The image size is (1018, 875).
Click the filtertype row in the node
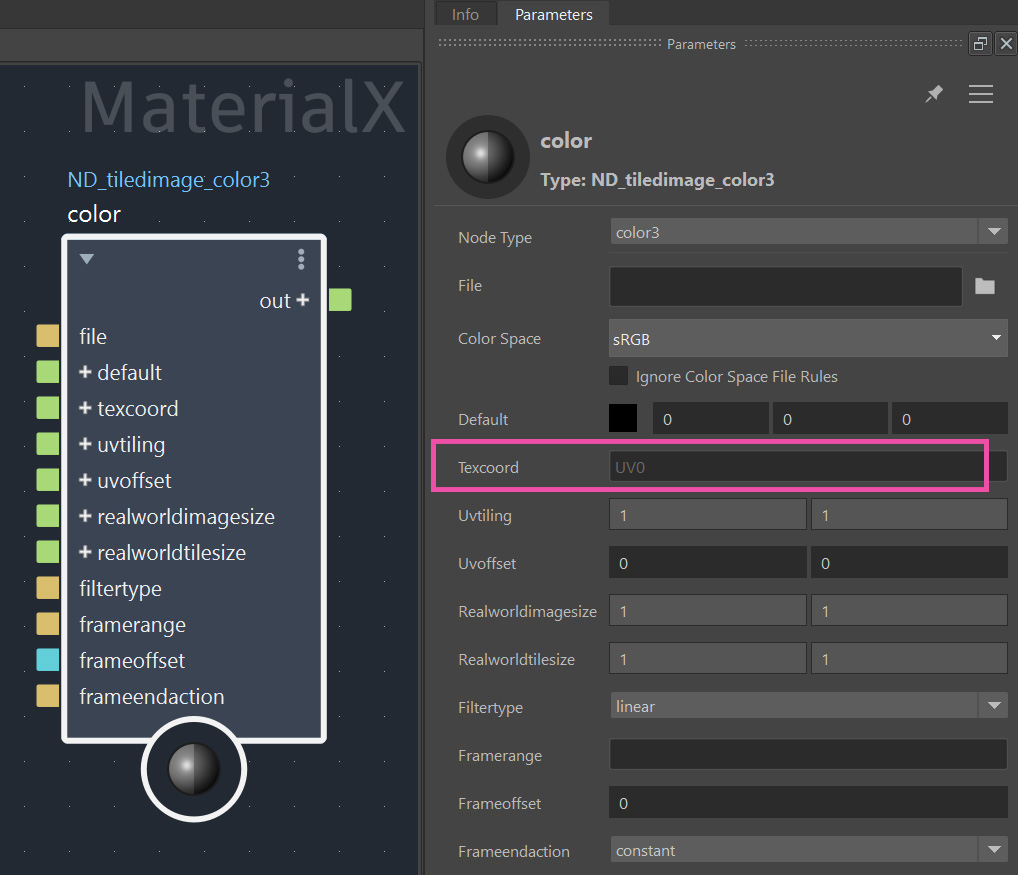(120, 588)
